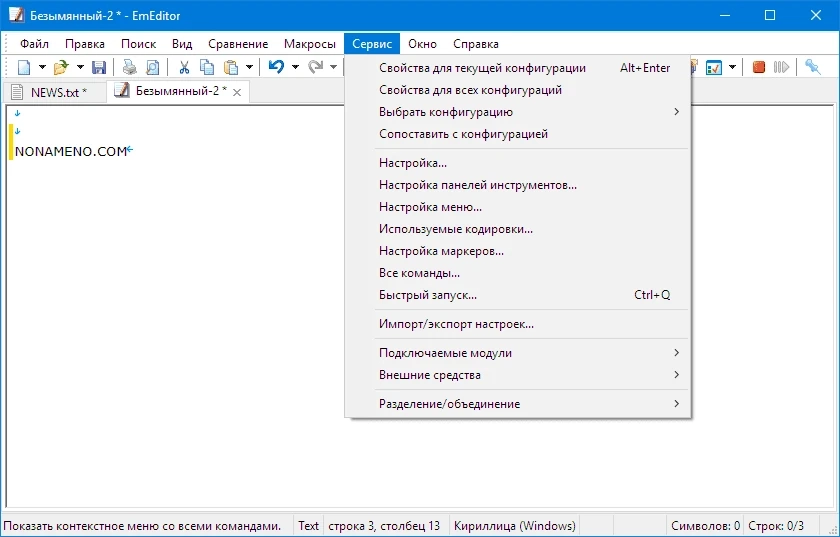Click the New file toolbar icon
This screenshot has width=840, height=537.
24,67
